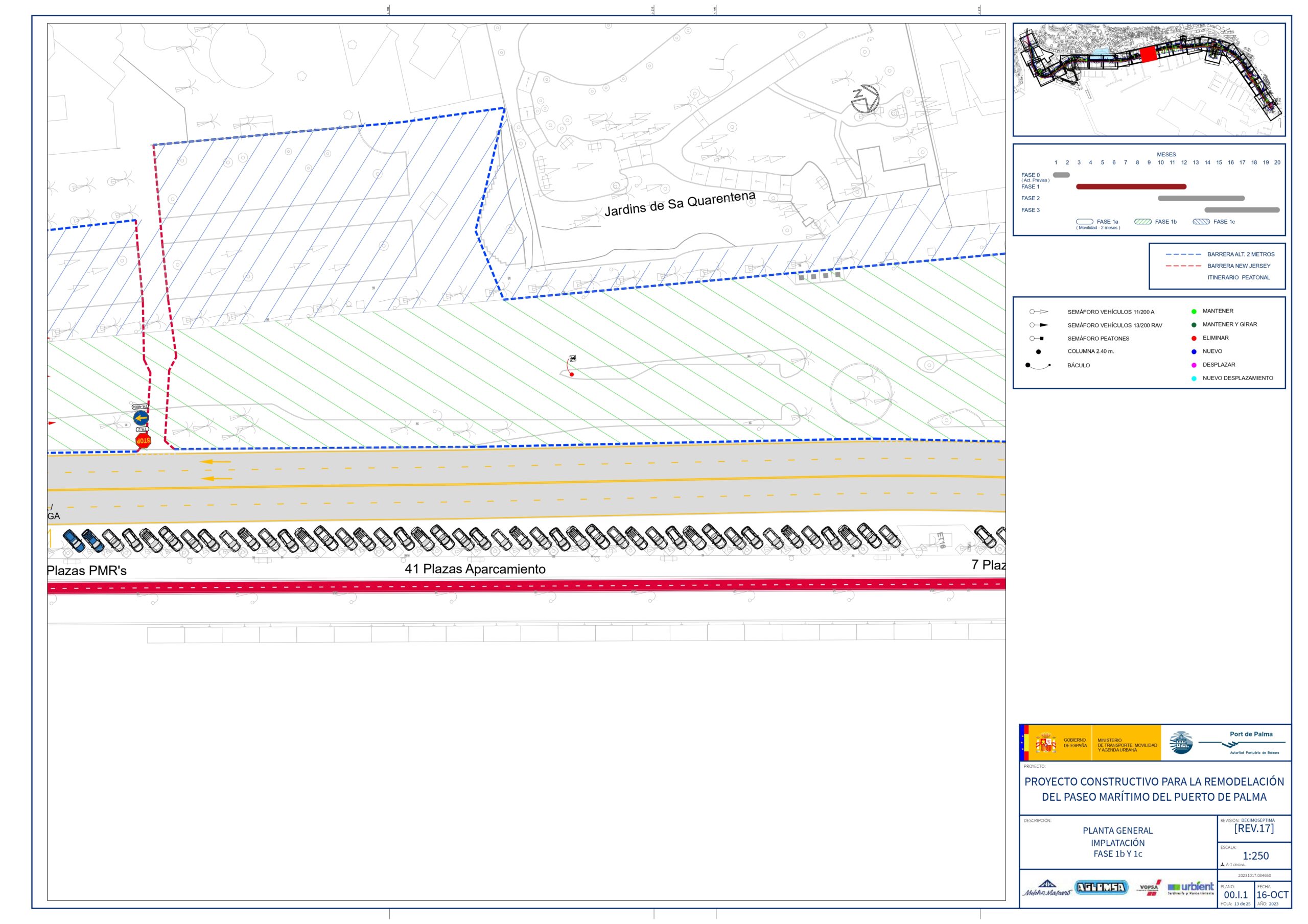Click the Port de Palma lighthouse logo
The height and width of the screenshot is (924, 1308).
coord(1180,743)
